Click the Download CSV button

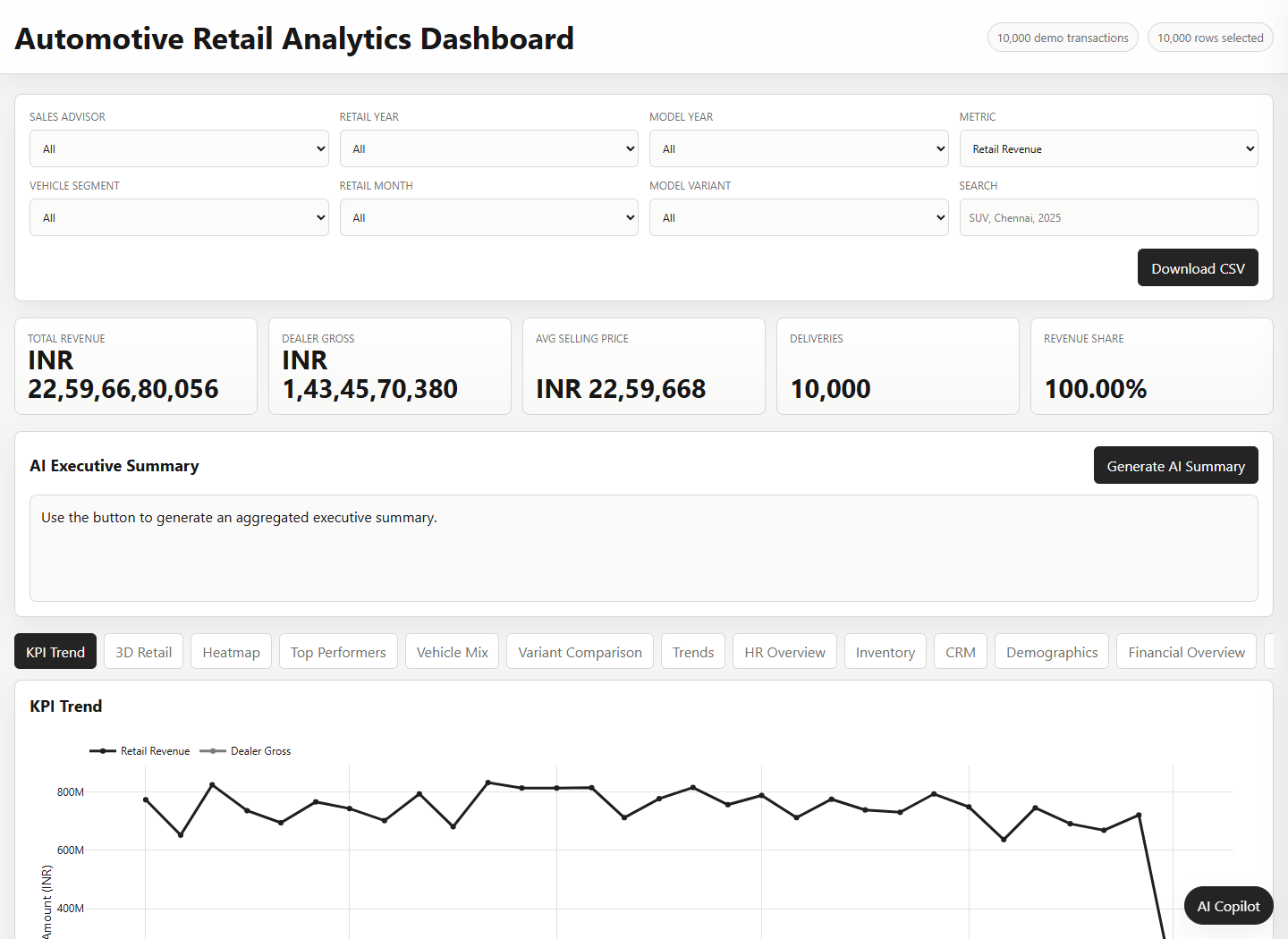pyautogui.click(x=1198, y=267)
